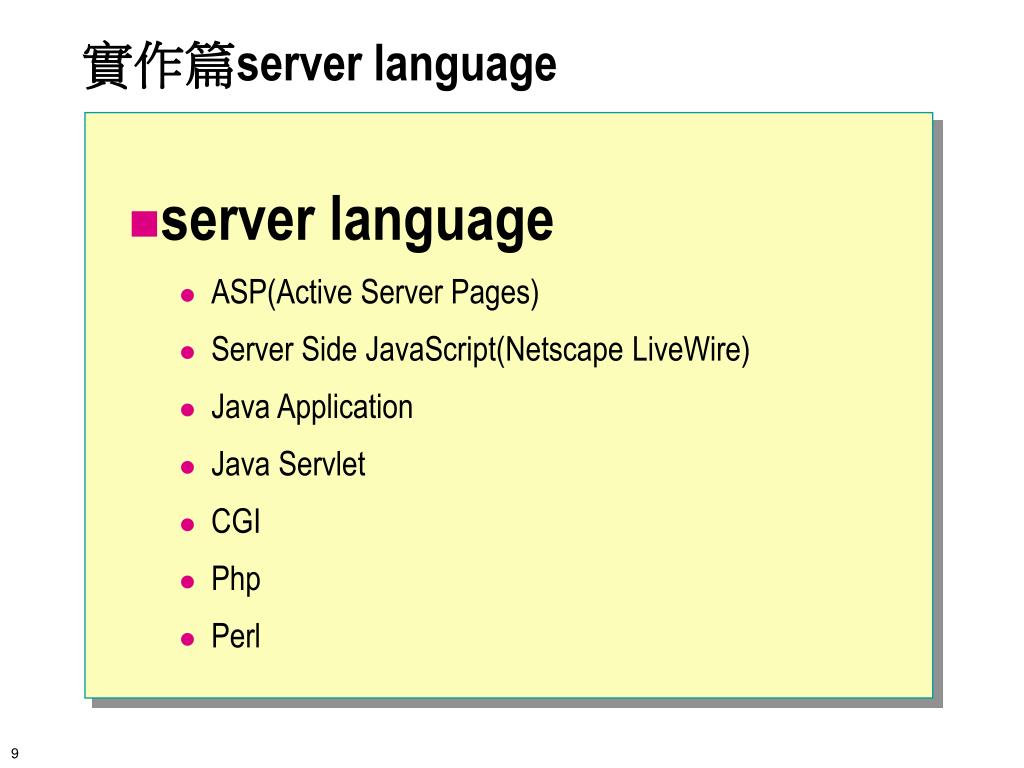Select the bold 'server language' heading in the box
This screenshot has width=1024, height=768.
[357, 221]
